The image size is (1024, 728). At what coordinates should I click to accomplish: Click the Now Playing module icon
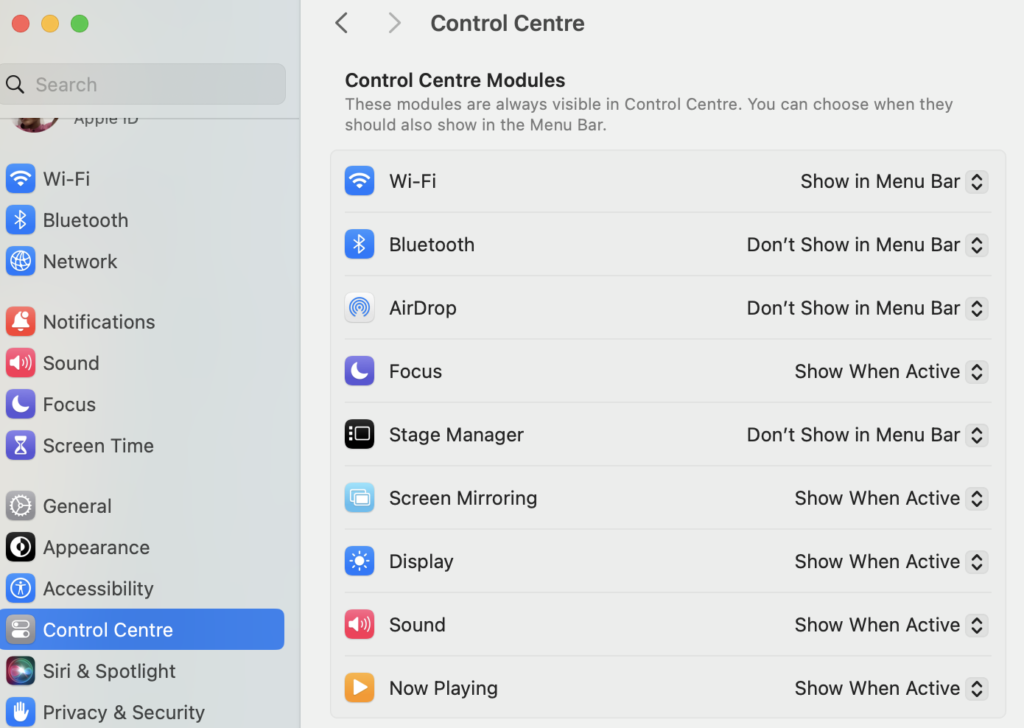click(359, 688)
